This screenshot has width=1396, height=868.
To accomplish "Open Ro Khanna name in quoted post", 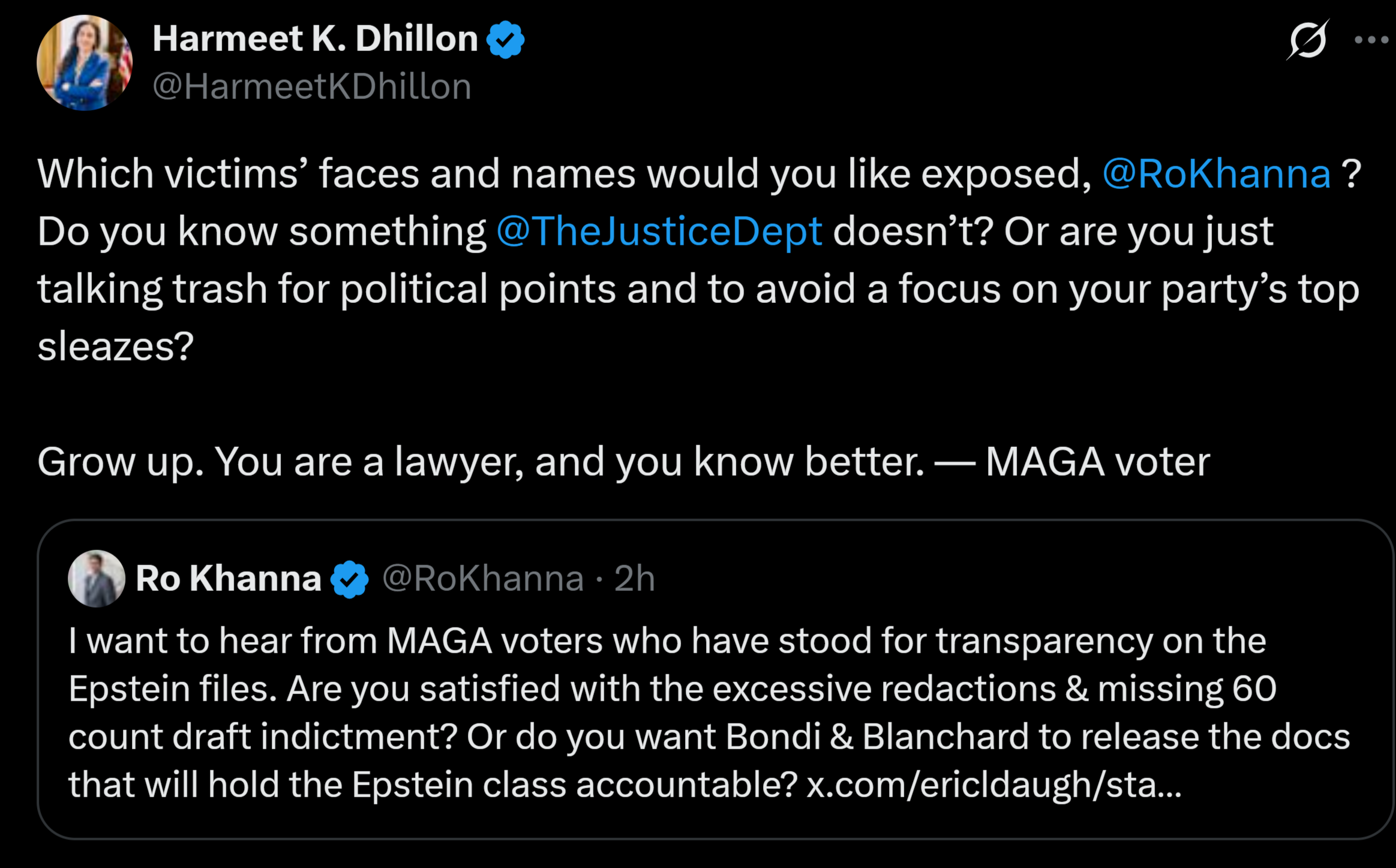I will pos(229,578).
